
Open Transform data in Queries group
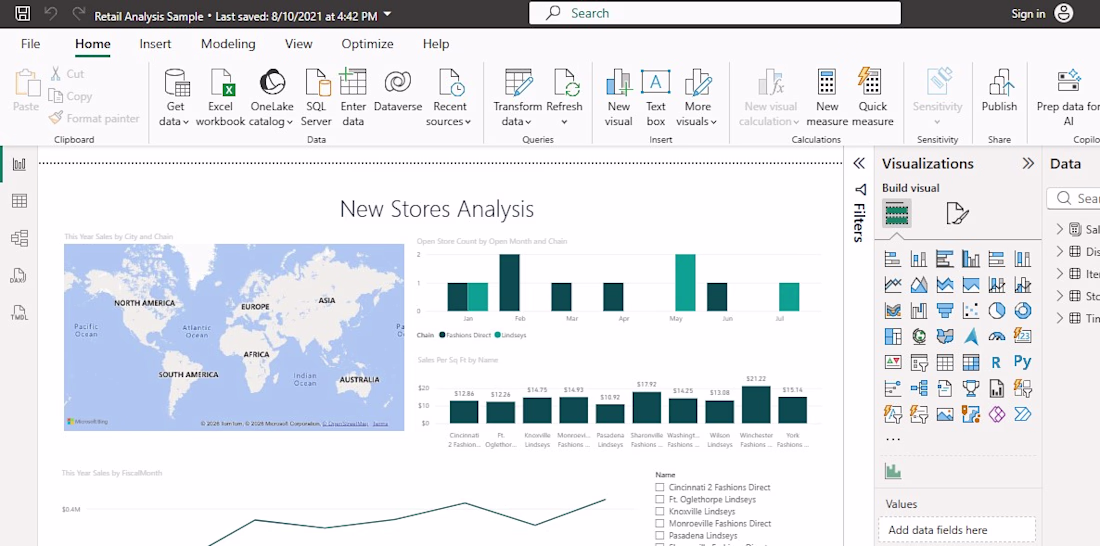coord(518,98)
